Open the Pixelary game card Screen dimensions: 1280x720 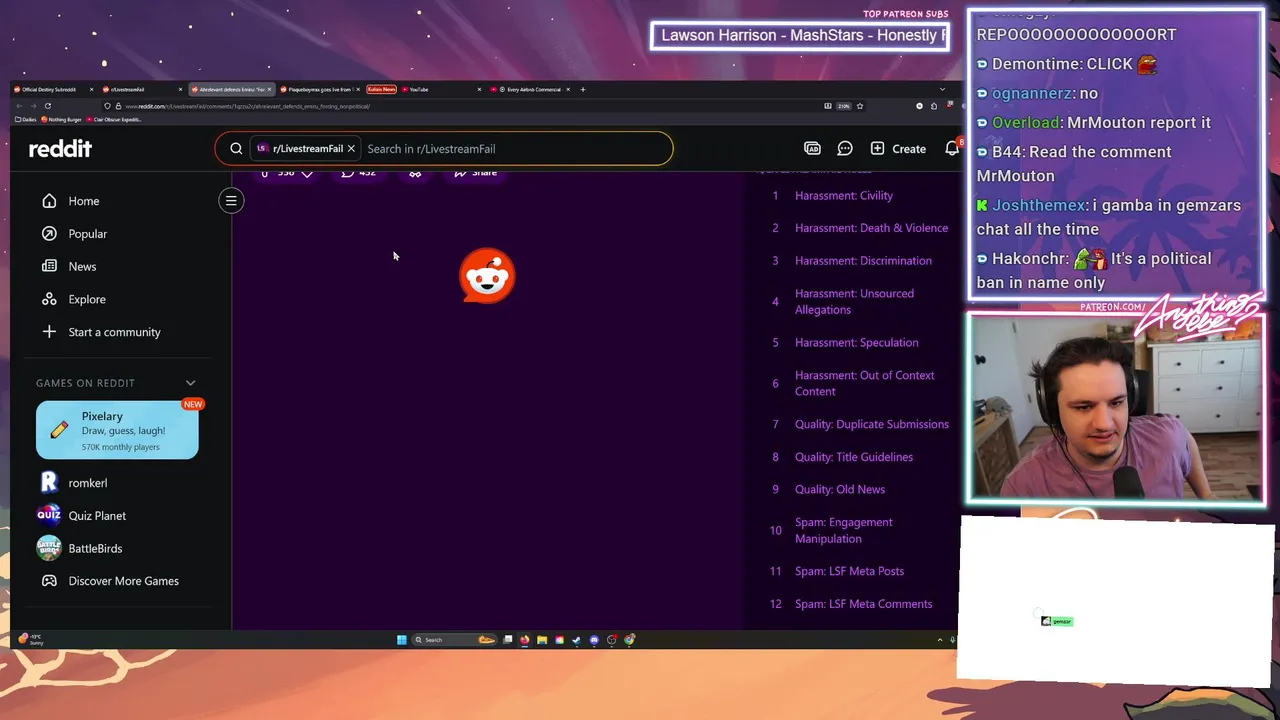pos(117,430)
